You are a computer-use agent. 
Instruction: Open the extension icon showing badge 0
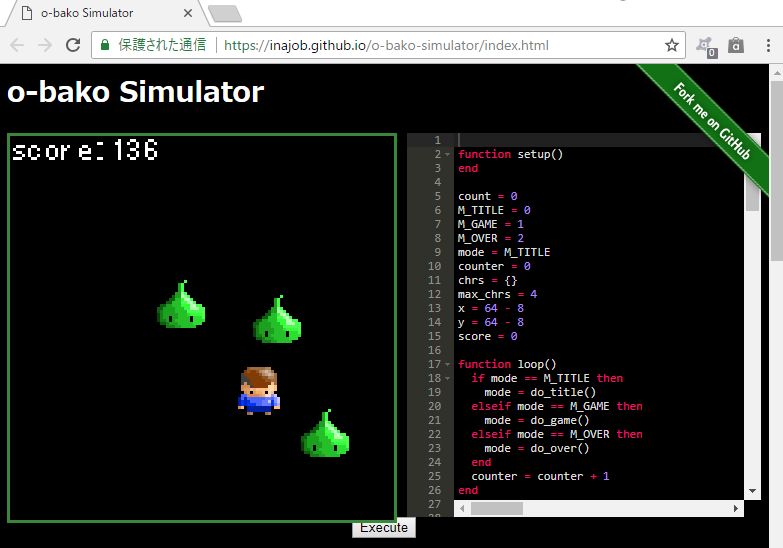pos(707,46)
